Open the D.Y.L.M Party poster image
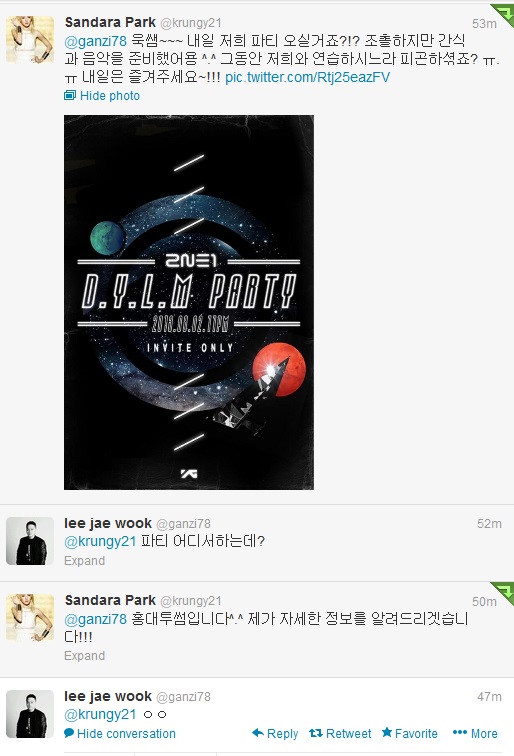This screenshot has height=756, width=514. pyautogui.click(x=189, y=302)
